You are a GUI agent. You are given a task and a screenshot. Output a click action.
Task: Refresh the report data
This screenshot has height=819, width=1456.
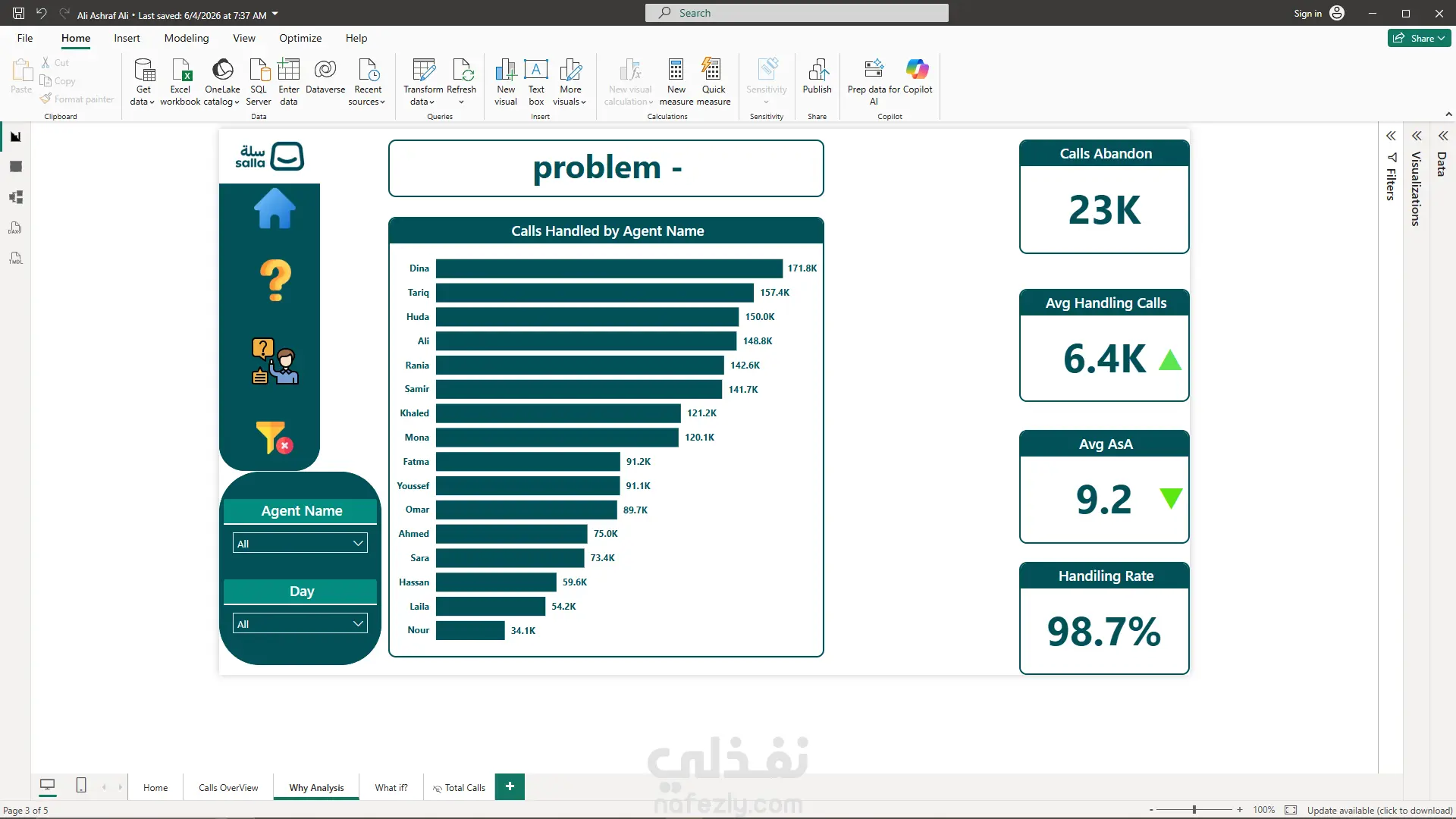click(x=462, y=81)
